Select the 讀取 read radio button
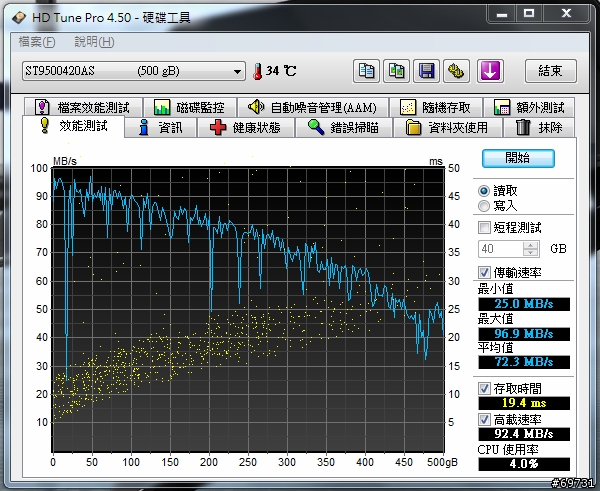The width and height of the screenshot is (600, 491). 484,191
